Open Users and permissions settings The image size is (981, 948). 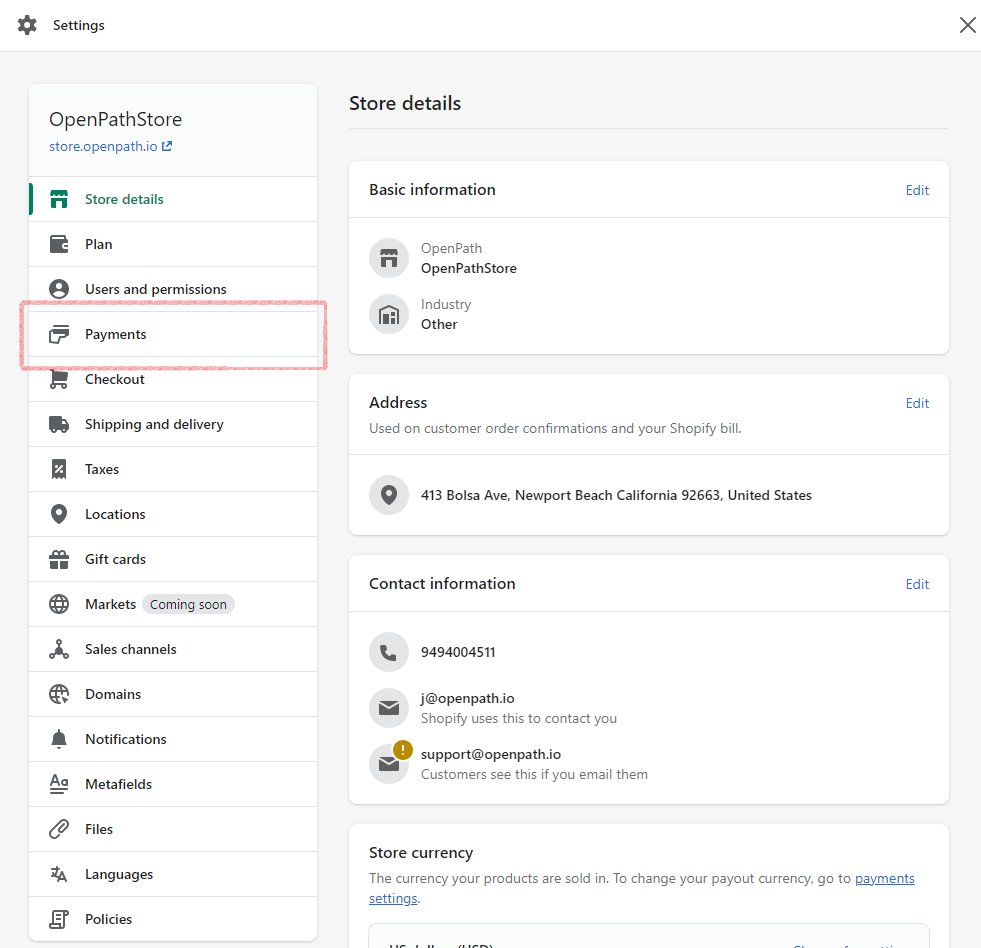tap(173, 289)
